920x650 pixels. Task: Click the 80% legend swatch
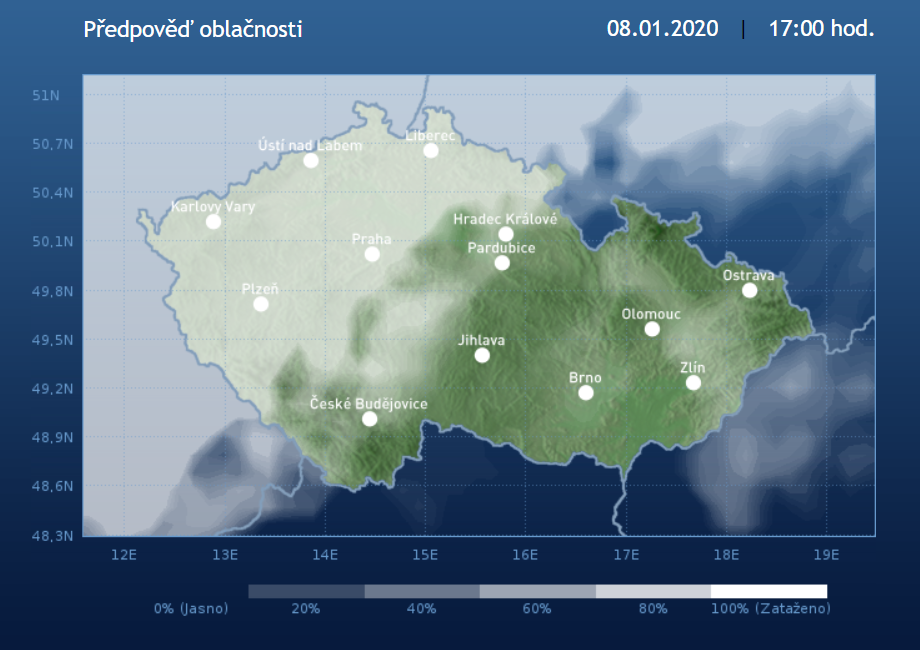pos(653,591)
